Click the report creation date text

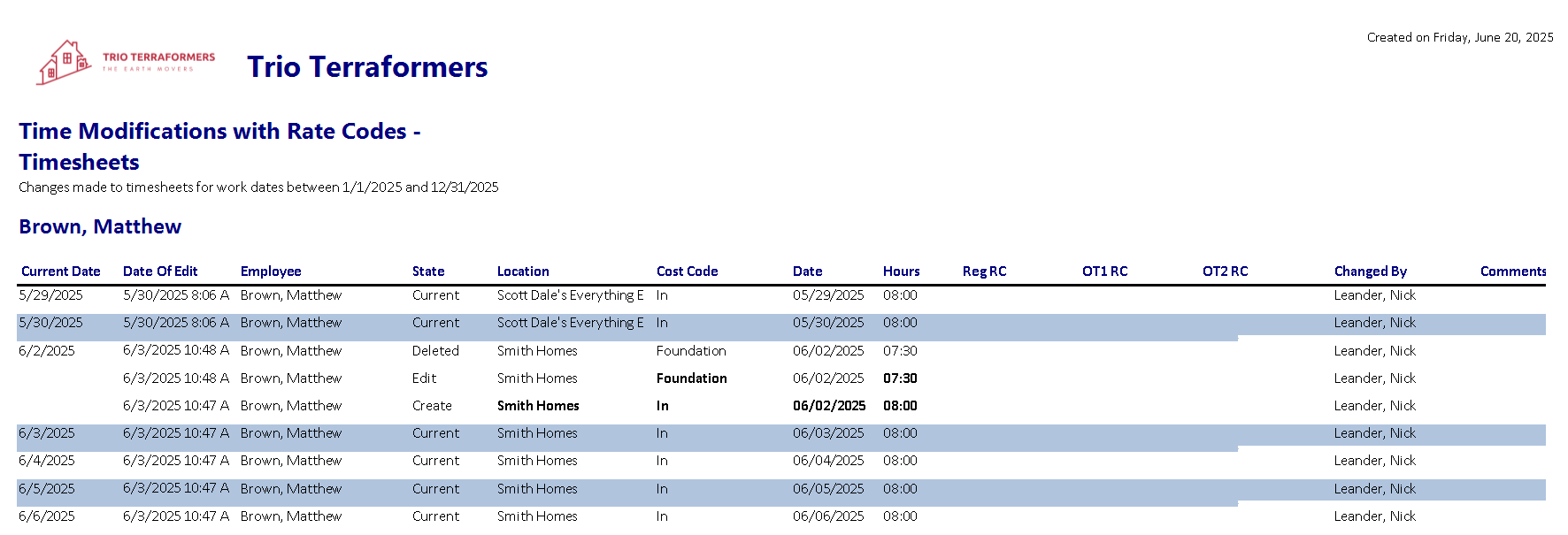pyautogui.click(x=1459, y=37)
